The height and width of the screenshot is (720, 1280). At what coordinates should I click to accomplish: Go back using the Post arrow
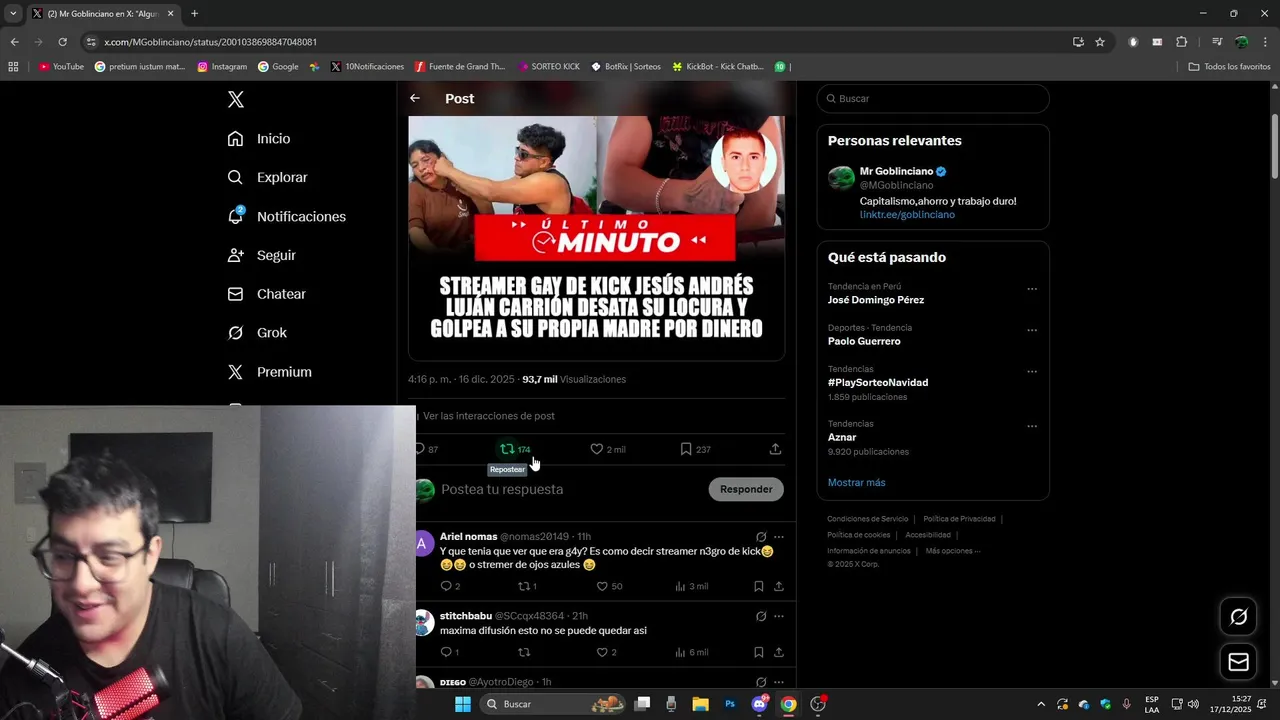[415, 98]
